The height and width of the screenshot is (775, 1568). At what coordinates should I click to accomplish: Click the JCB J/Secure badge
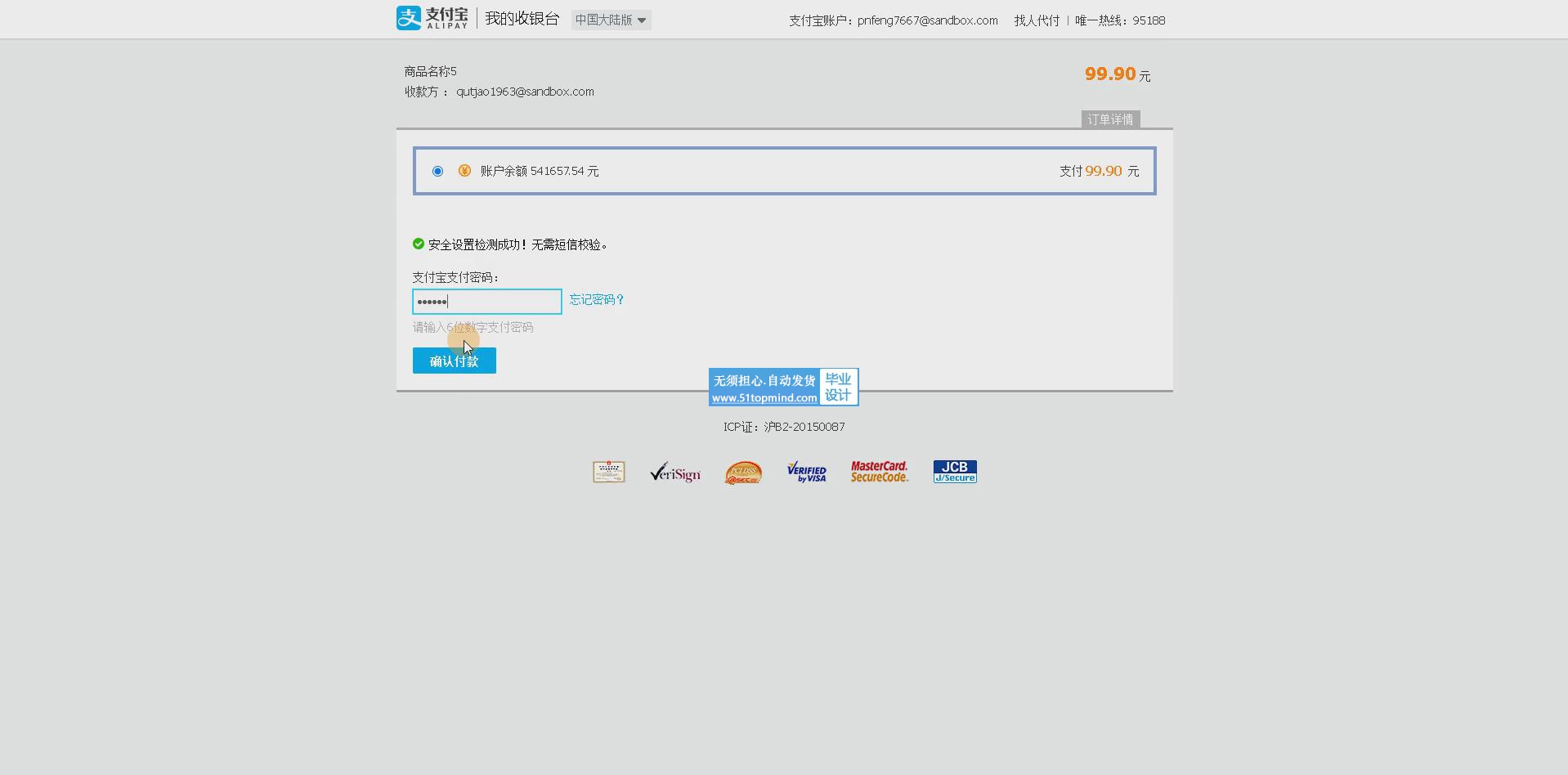[955, 472]
